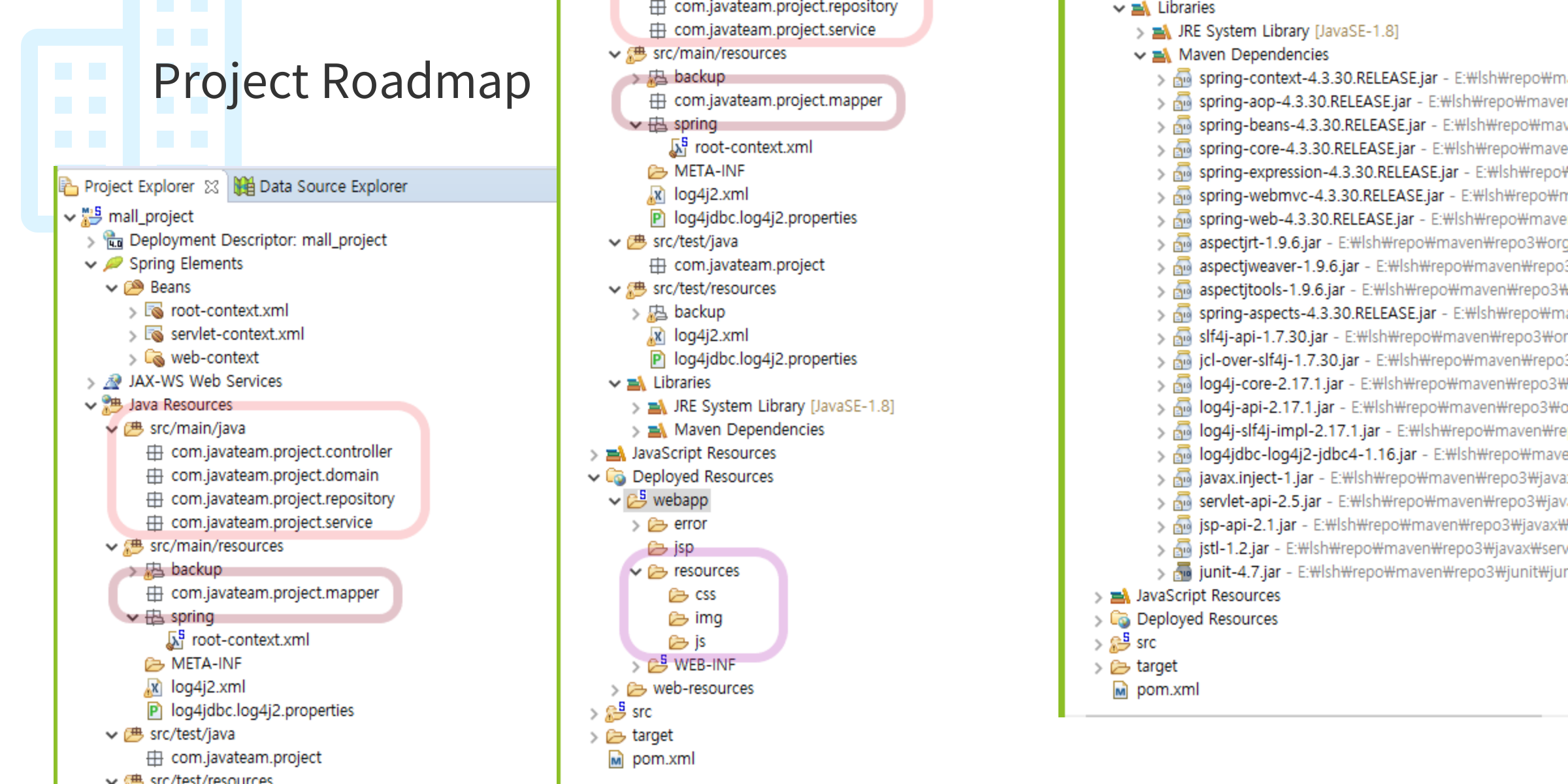Collapse the Beans node arrow
This screenshot has height=784, width=1568.
tap(112, 288)
